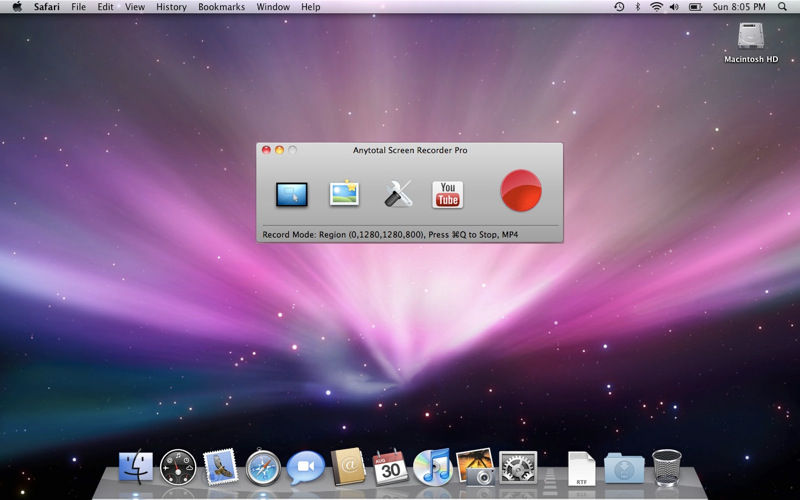Image resolution: width=800 pixels, height=500 pixels.
Task: Open the Safari application menu
Action: [47, 7]
